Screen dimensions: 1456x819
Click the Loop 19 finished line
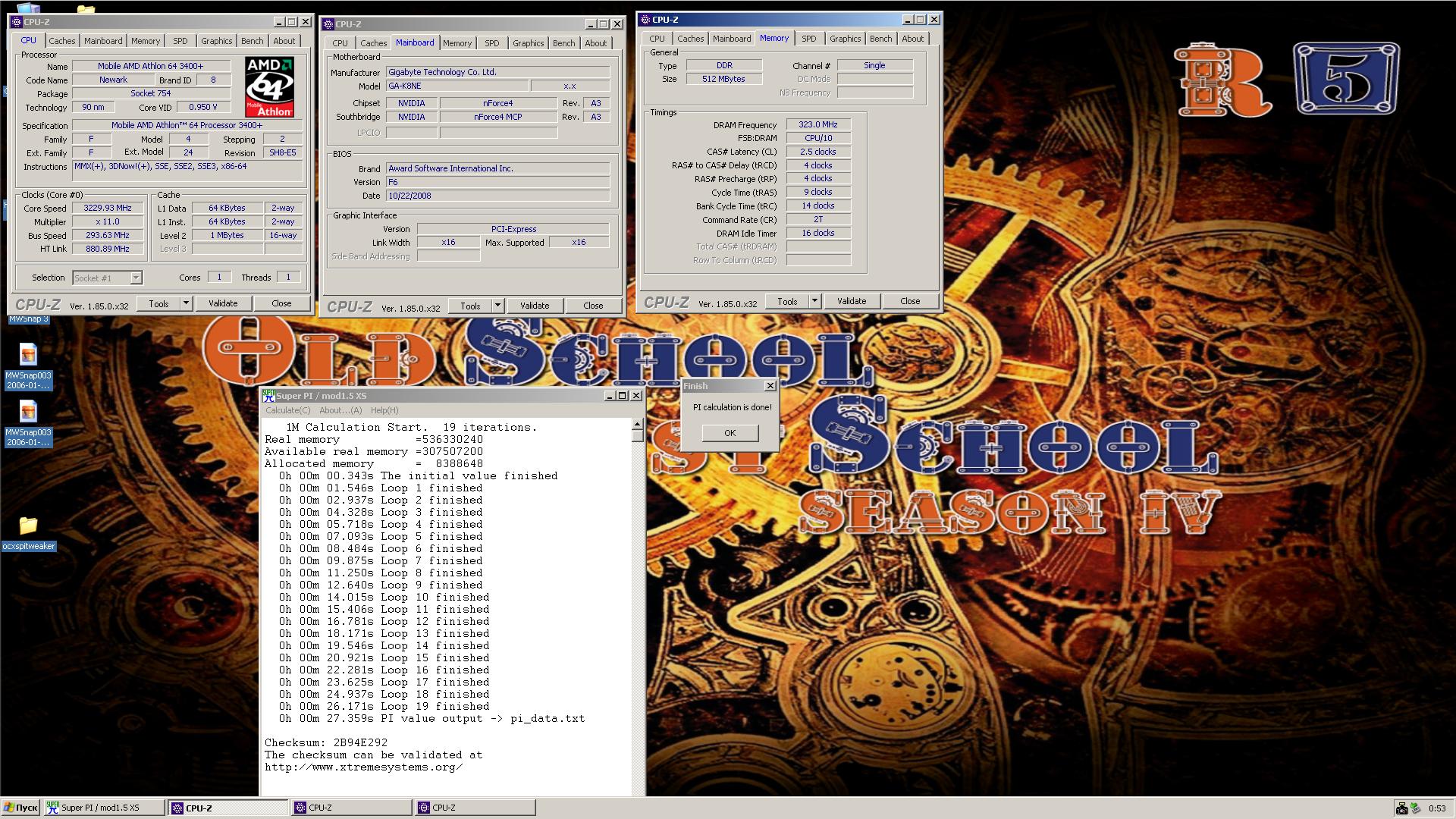[x=384, y=707]
